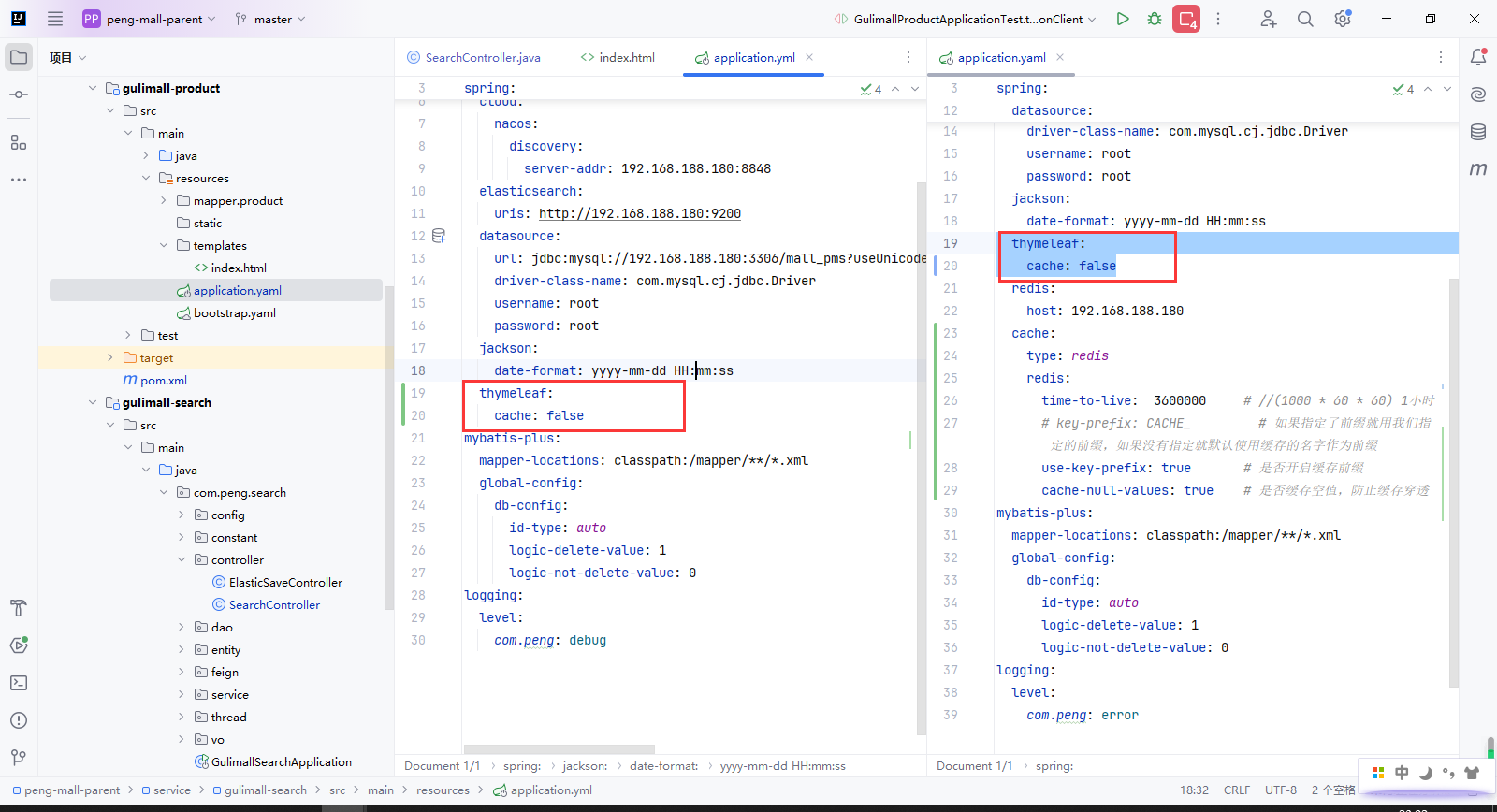The height and width of the screenshot is (812, 1497).
Task: Open the Build hammer tool window
Action: coord(19,608)
